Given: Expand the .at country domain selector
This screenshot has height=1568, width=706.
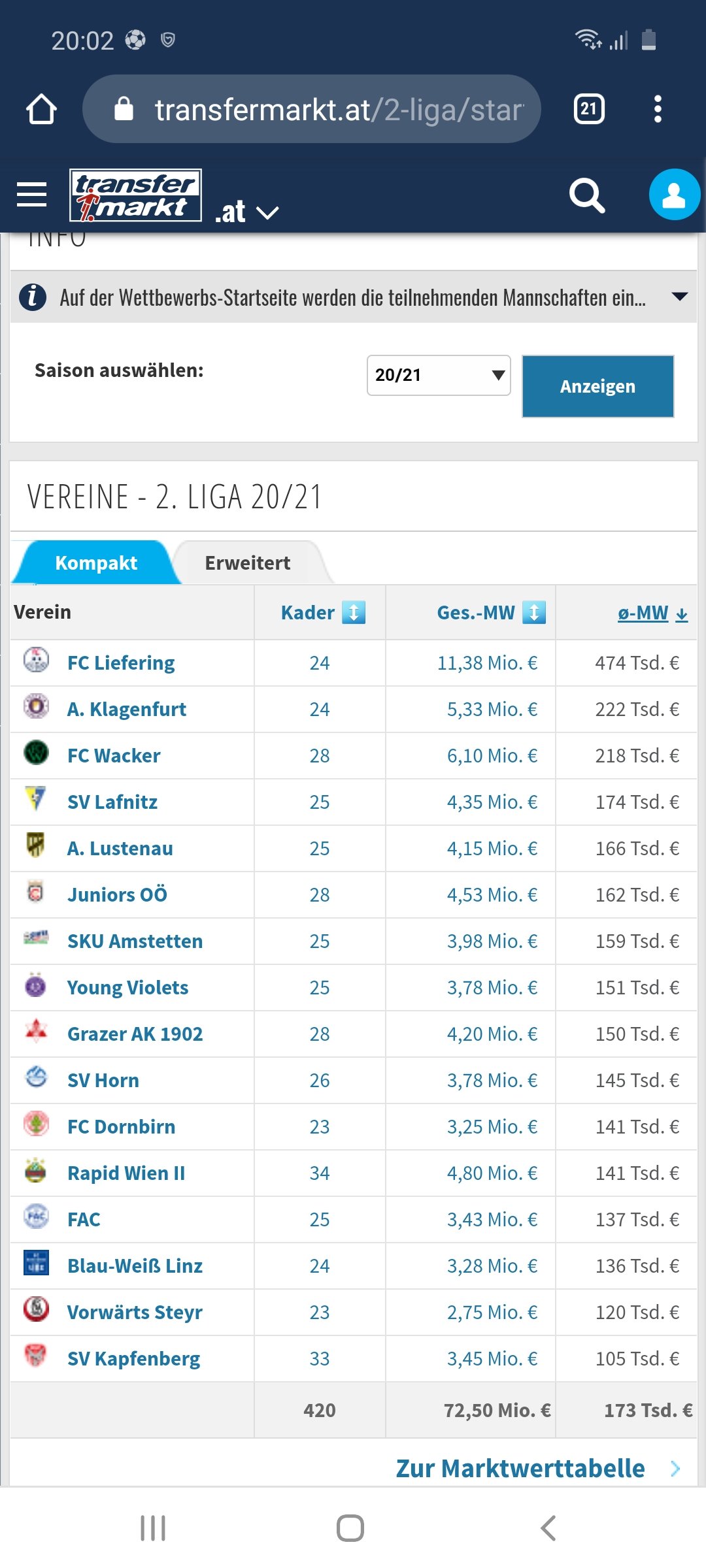Looking at the screenshot, I should pyautogui.click(x=247, y=212).
